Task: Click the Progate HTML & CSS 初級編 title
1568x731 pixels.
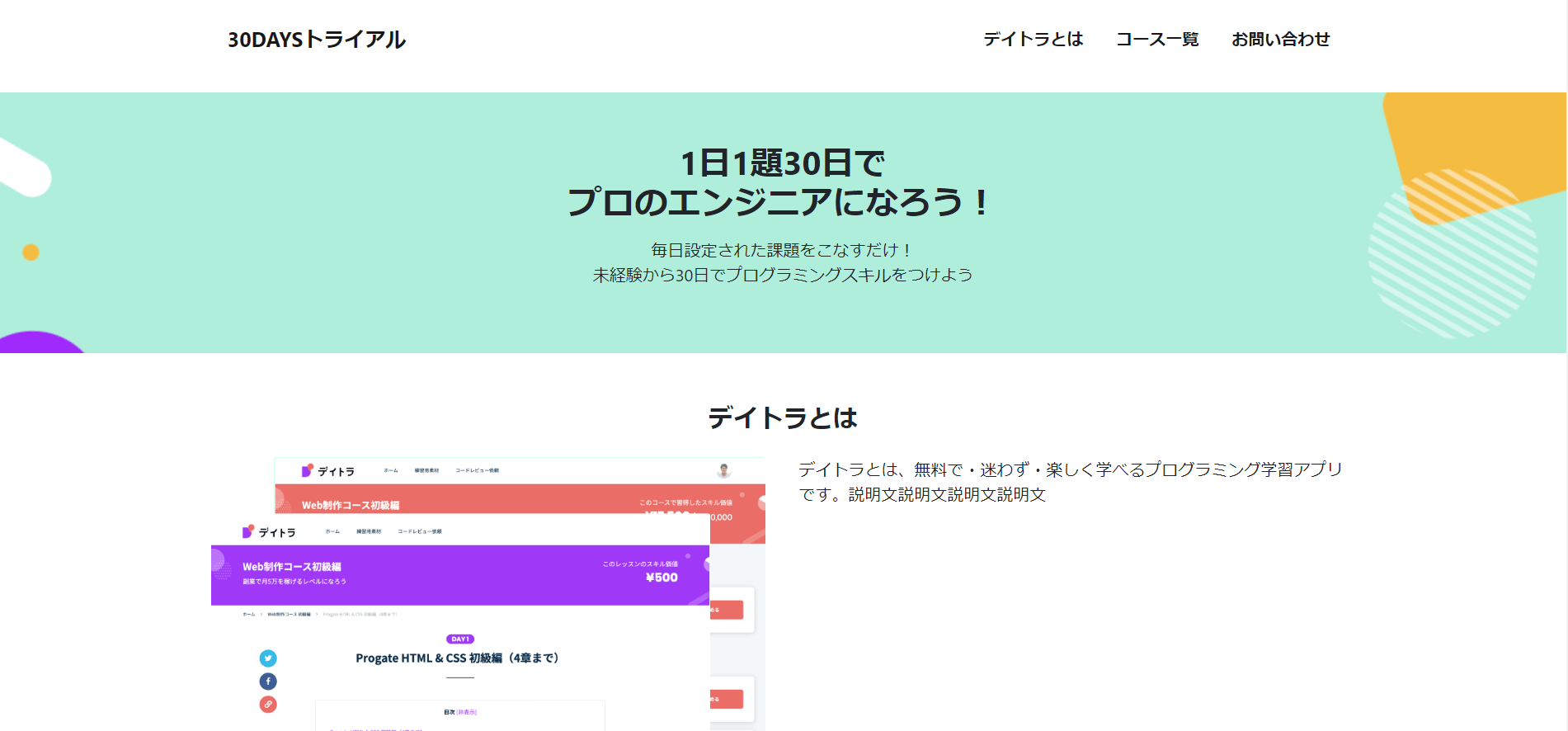Action: click(x=458, y=658)
